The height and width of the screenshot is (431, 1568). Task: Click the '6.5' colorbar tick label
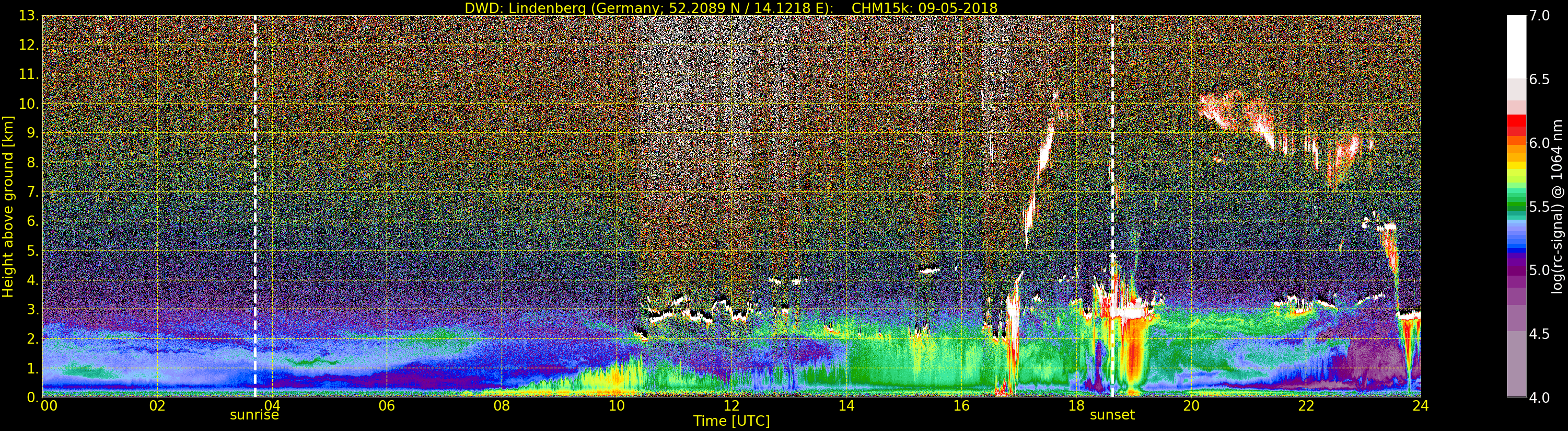pos(1539,80)
